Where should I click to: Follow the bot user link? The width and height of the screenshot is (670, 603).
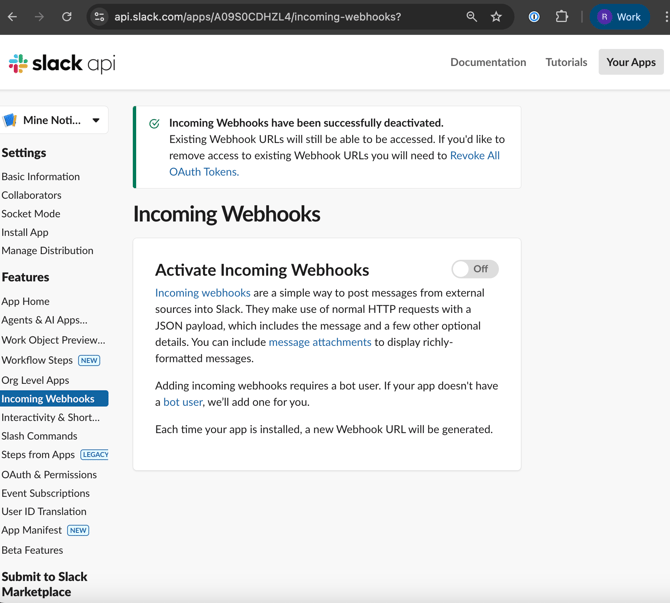pos(183,402)
